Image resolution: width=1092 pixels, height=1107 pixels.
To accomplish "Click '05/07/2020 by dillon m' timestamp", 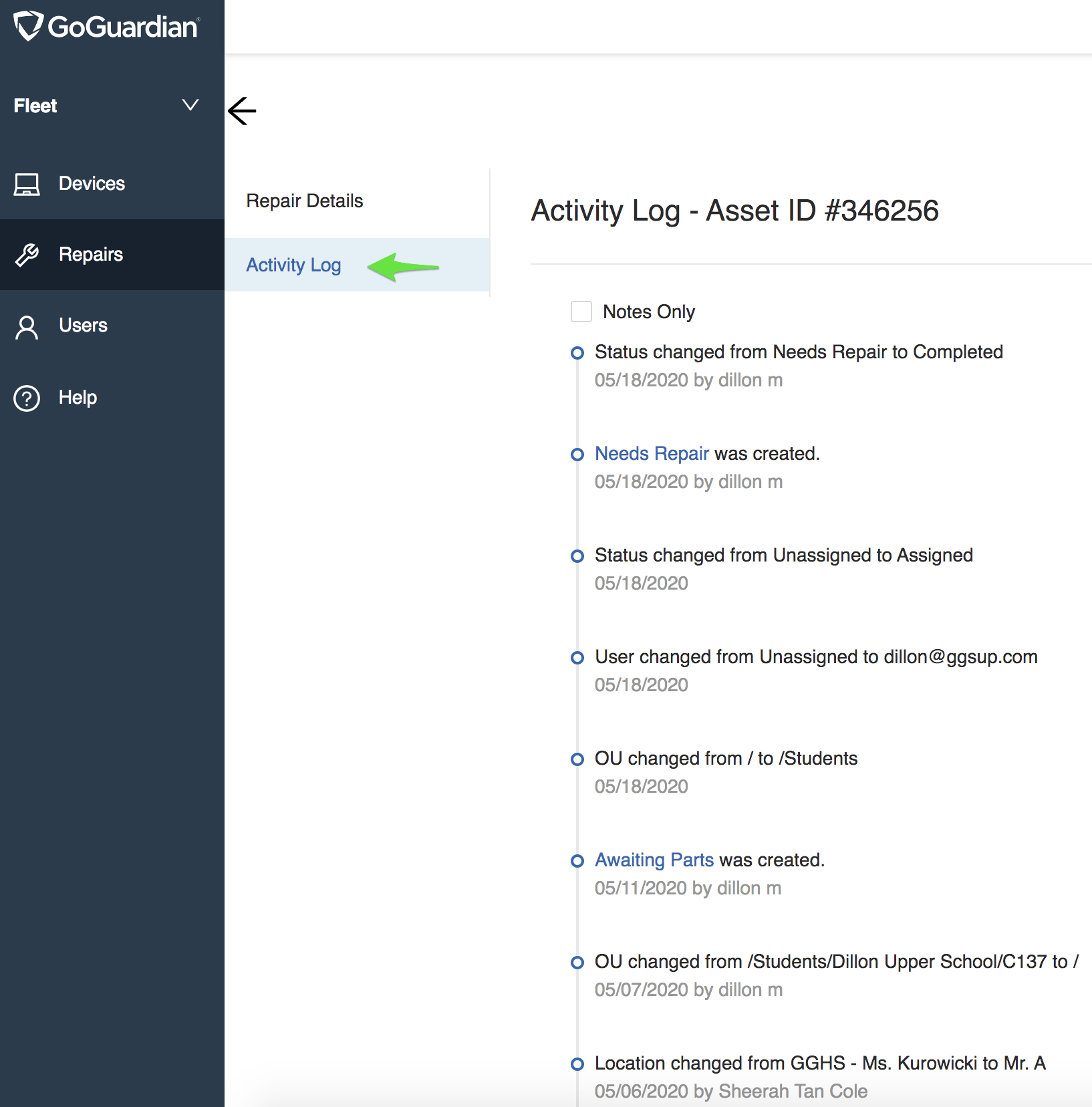I will pyautogui.click(x=688, y=989).
